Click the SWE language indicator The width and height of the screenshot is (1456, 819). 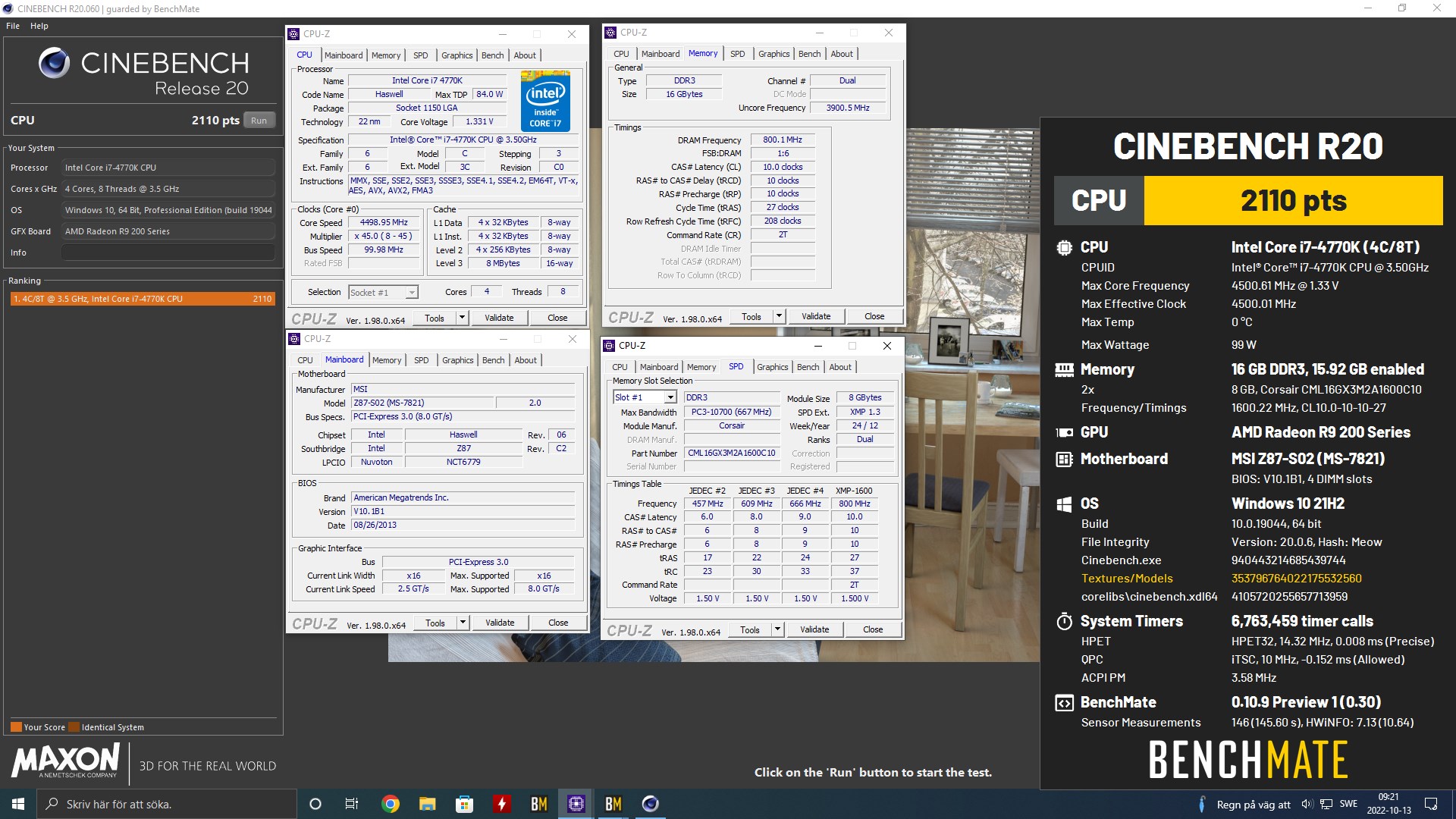click(1348, 804)
